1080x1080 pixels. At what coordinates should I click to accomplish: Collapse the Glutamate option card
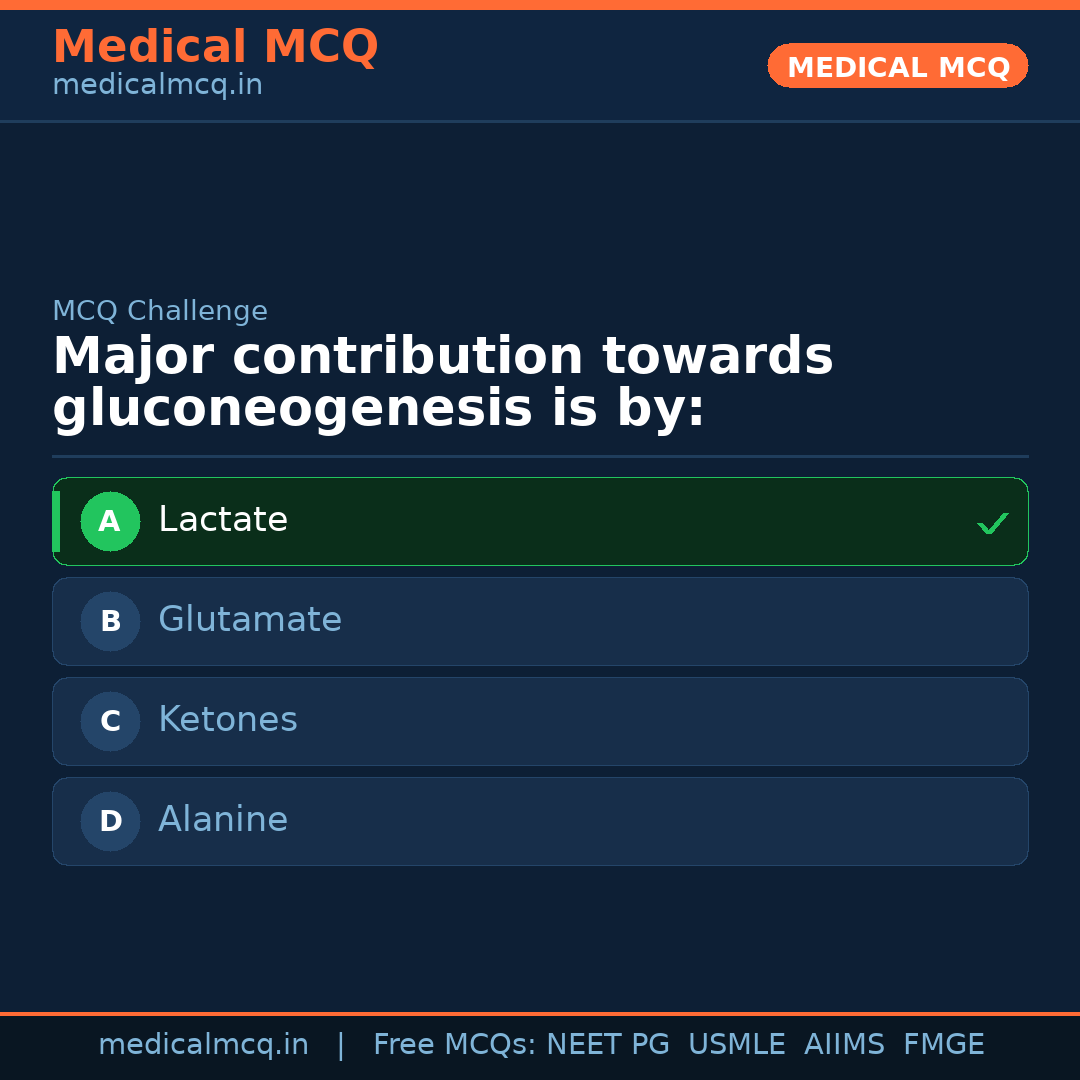[540, 621]
